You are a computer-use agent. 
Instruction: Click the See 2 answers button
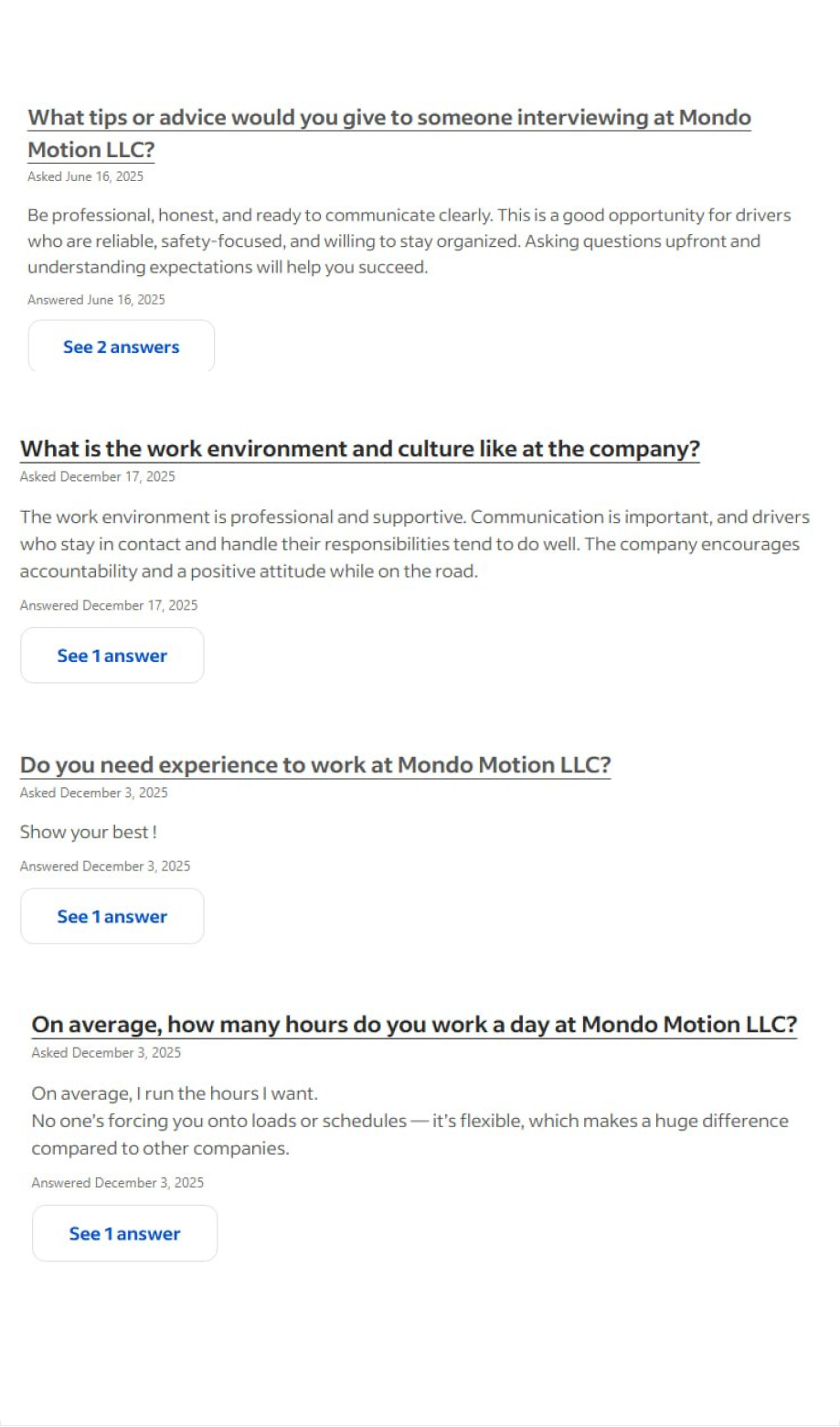(x=122, y=346)
